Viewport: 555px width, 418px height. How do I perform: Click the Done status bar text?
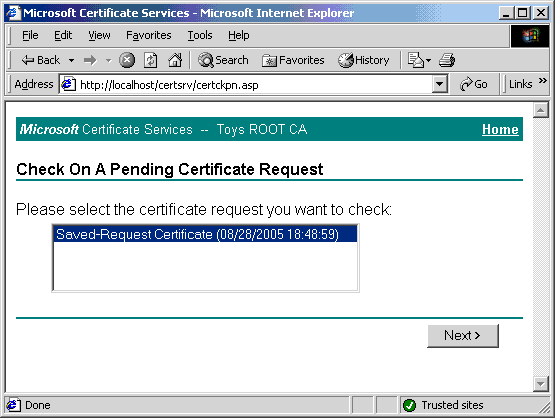tap(38, 405)
